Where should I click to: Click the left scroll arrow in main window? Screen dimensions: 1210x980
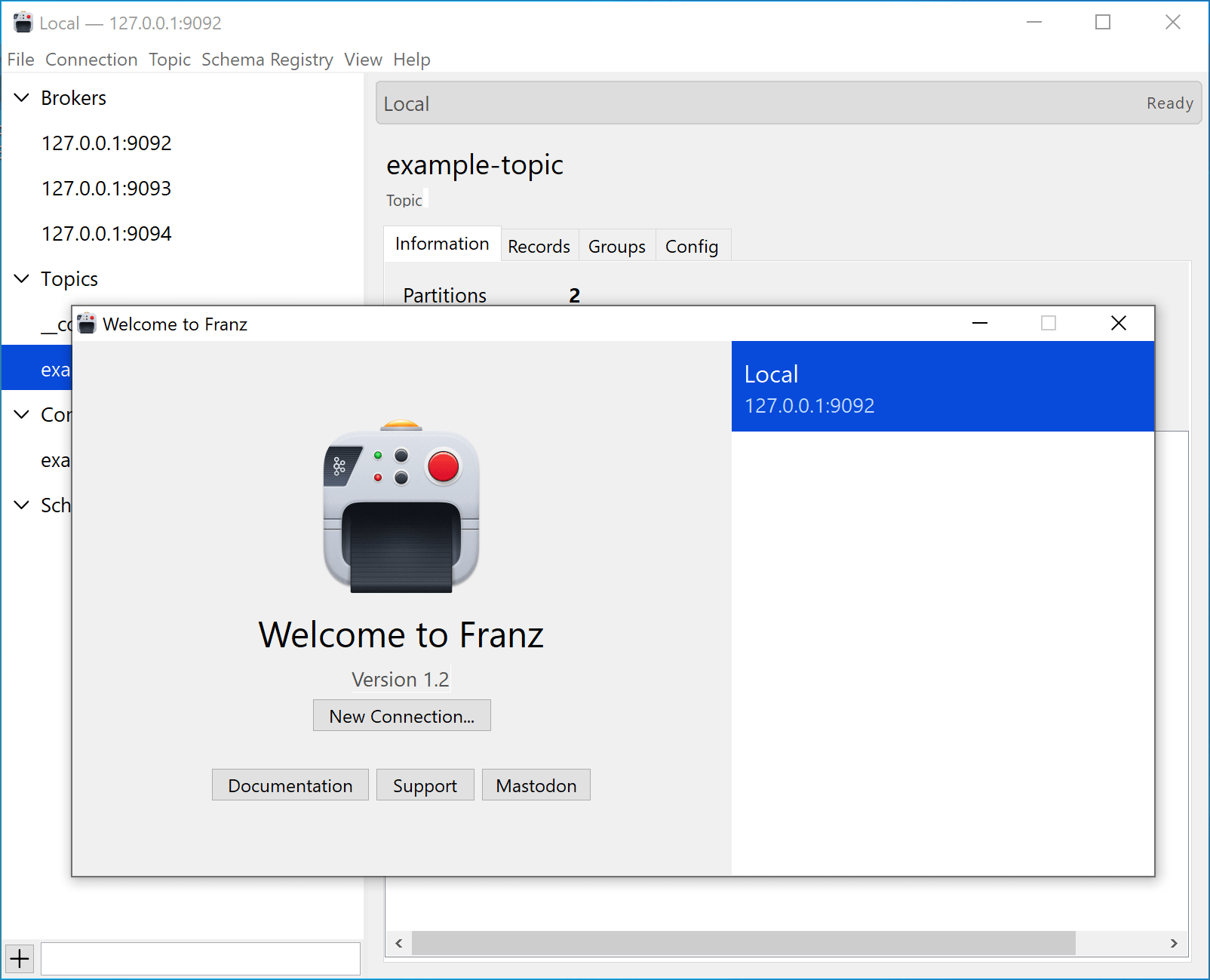pyautogui.click(x=399, y=943)
